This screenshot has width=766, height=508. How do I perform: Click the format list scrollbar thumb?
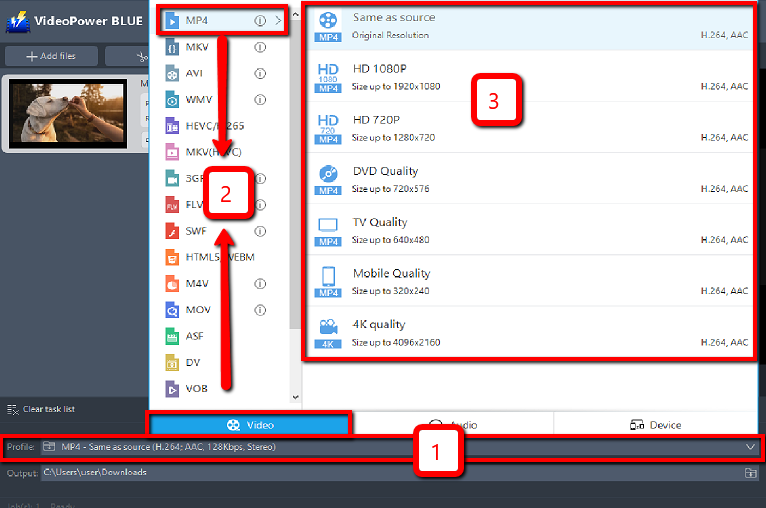tap(295, 174)
